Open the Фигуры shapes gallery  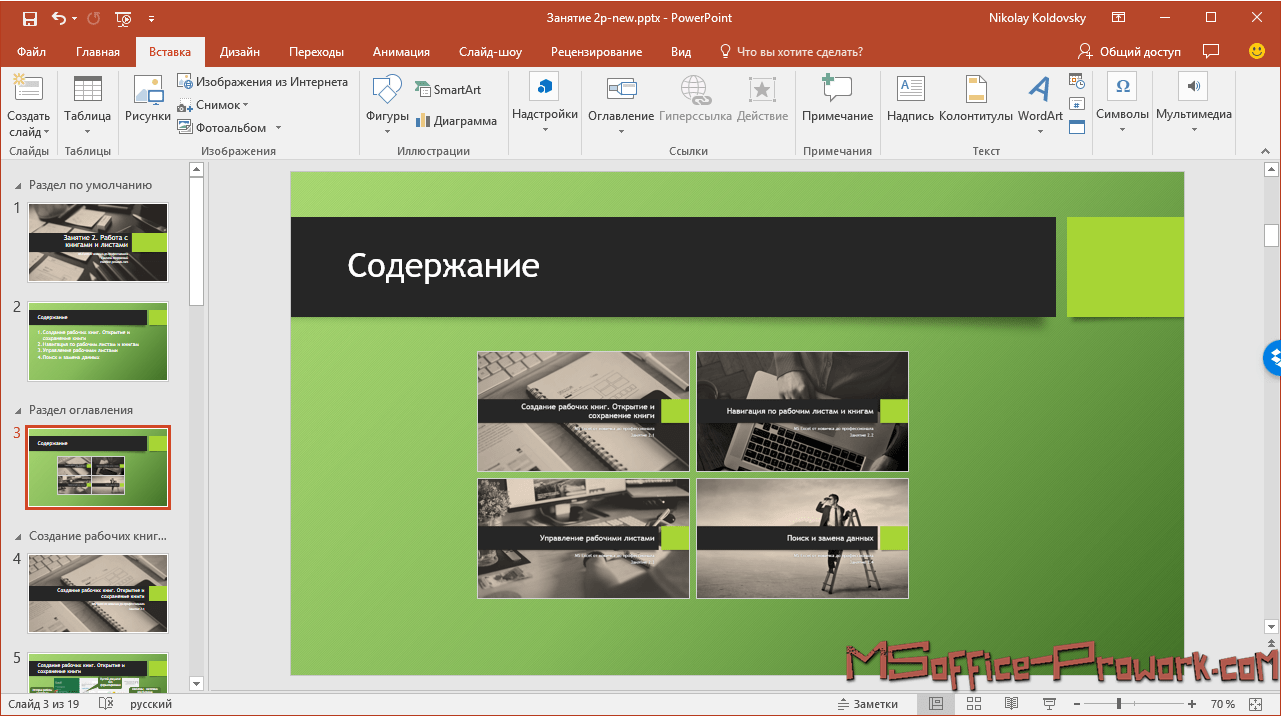pyautogui.click(x=387, y=104)
